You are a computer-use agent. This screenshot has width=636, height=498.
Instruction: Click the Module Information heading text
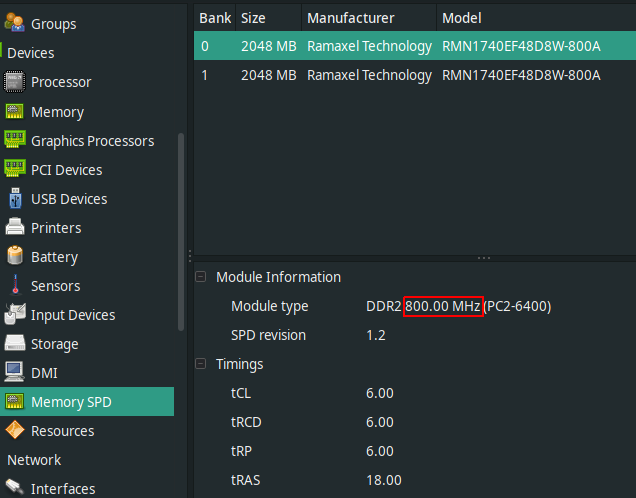(278, 277)
